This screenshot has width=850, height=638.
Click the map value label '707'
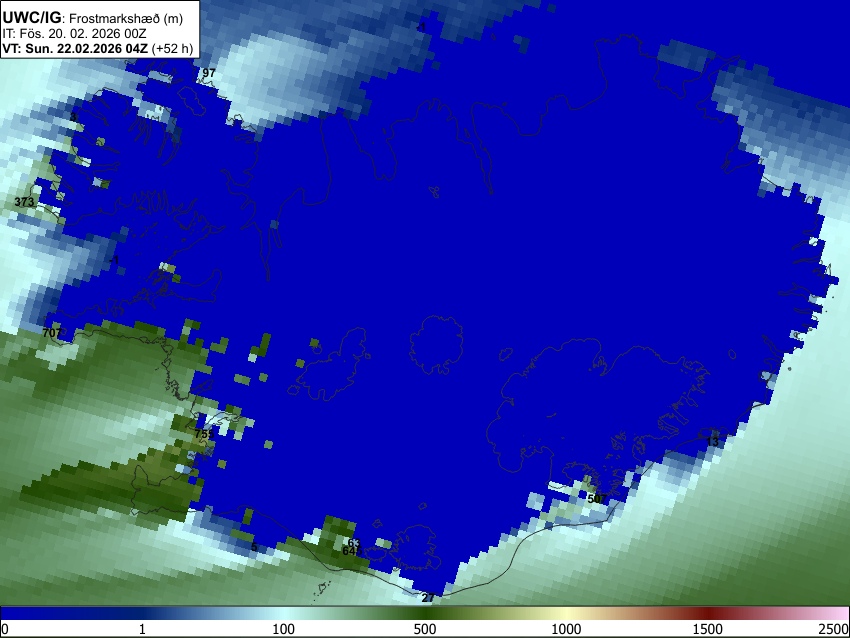point(52,333)
